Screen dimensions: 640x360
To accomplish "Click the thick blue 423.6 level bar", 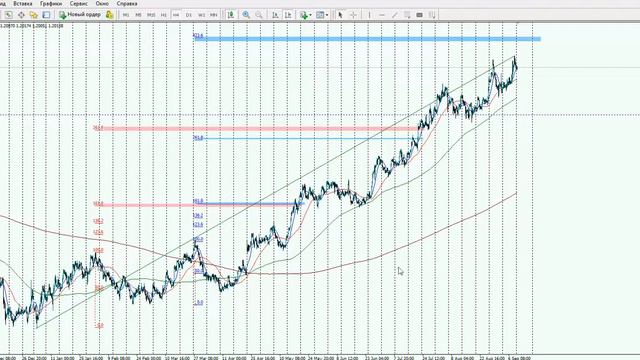I will pyautogui.click(x=367, y=39).
